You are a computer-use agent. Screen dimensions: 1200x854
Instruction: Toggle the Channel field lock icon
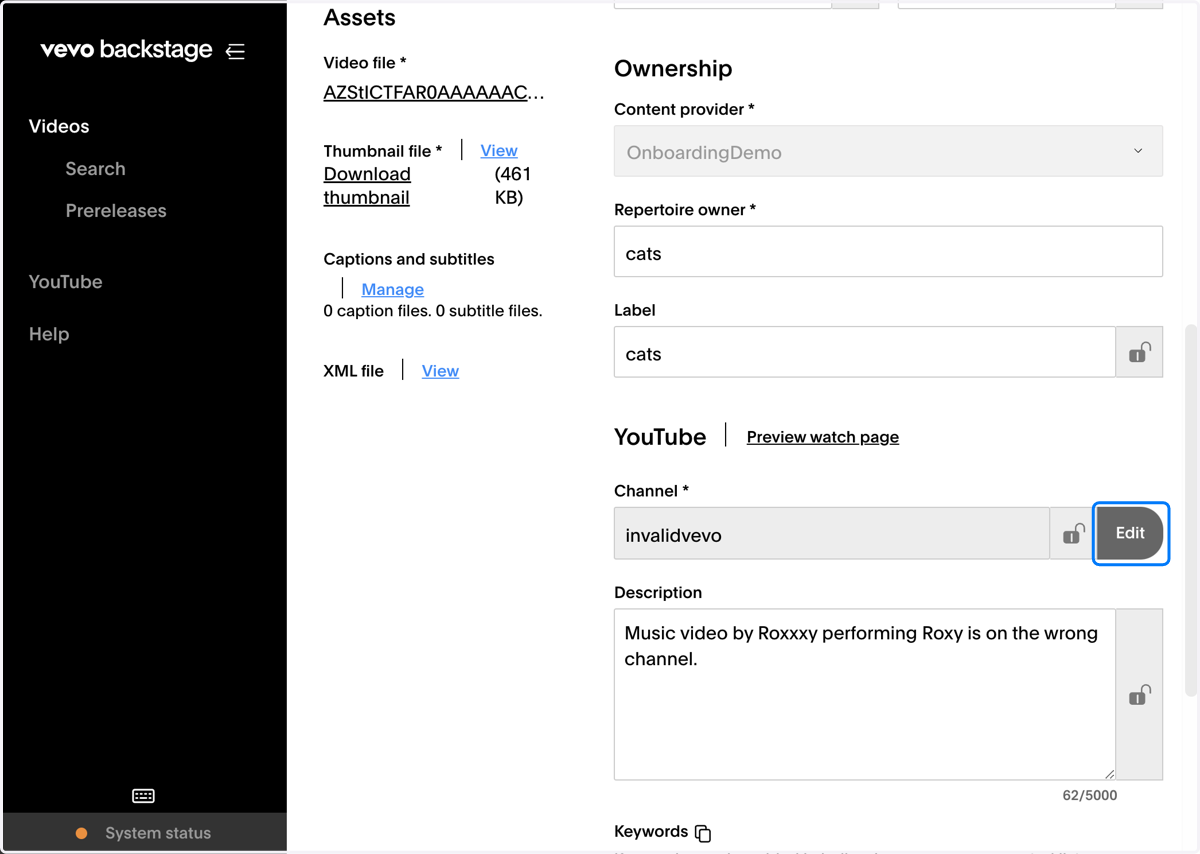click(1073, 533)
